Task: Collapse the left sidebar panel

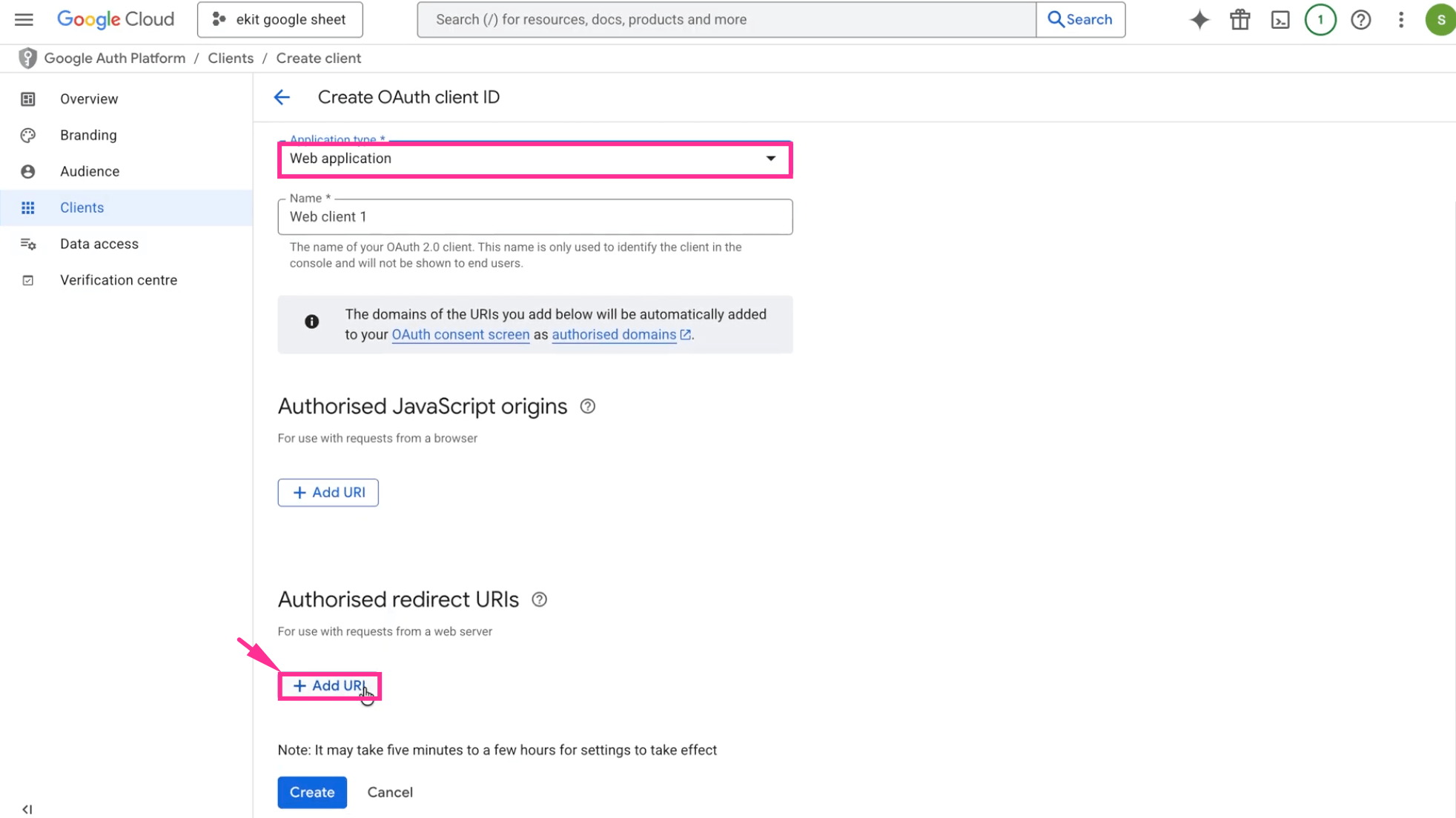Action: click(27, 809)
